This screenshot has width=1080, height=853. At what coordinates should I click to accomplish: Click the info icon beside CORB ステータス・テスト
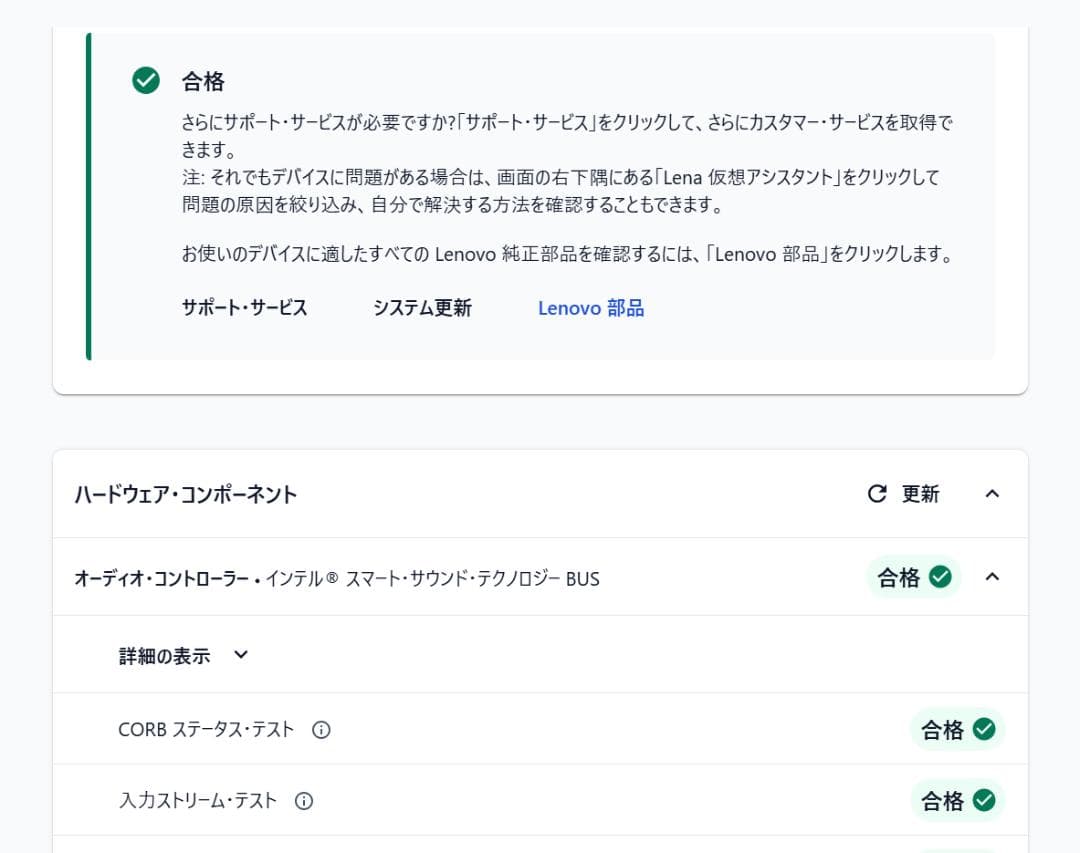click(x=321, y=730)
